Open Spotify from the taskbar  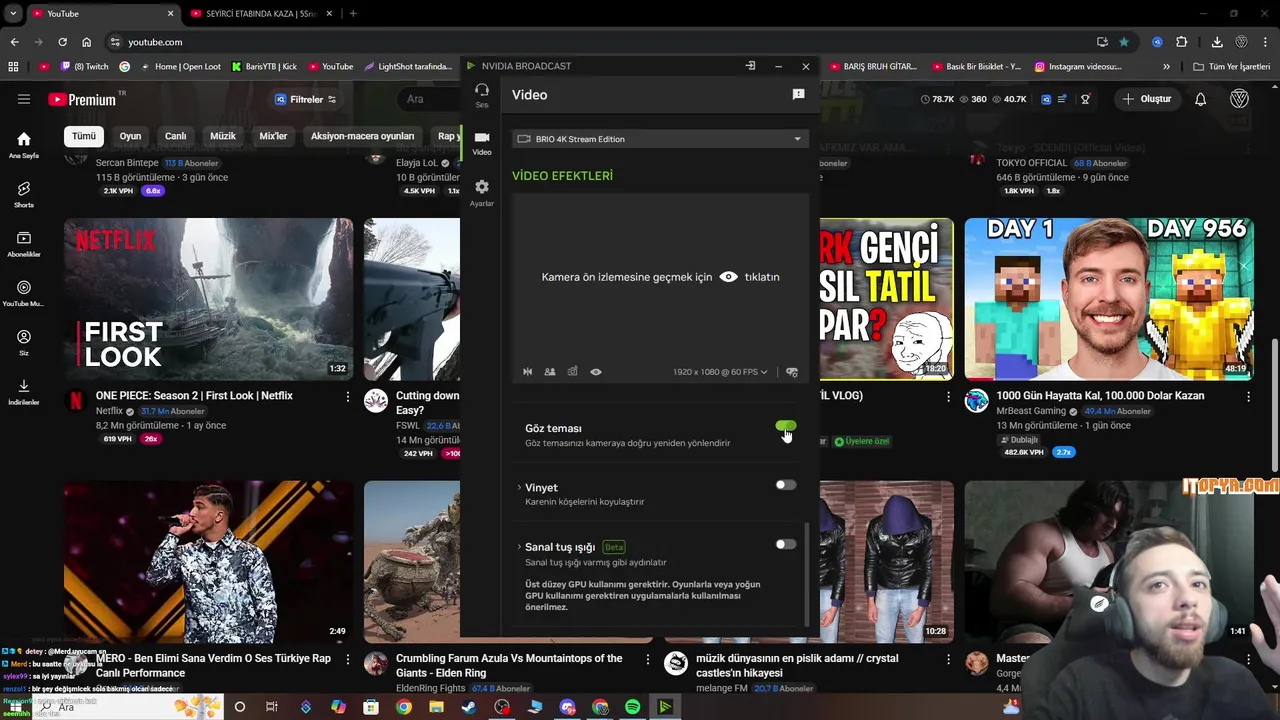[x=632, y=707]
